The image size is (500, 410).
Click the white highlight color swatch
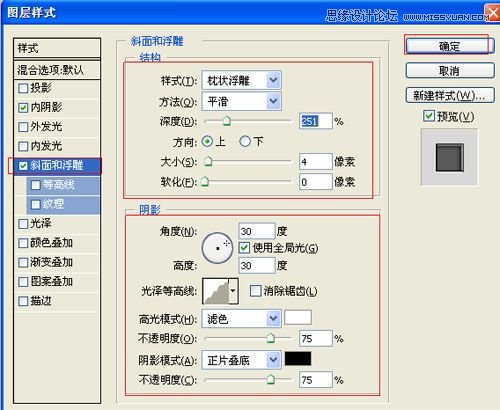click(298, 317)
